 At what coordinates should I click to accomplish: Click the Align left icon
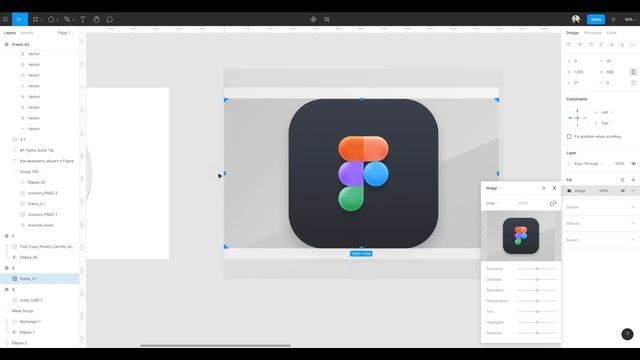pyautogui.click(x=569, y=44)
